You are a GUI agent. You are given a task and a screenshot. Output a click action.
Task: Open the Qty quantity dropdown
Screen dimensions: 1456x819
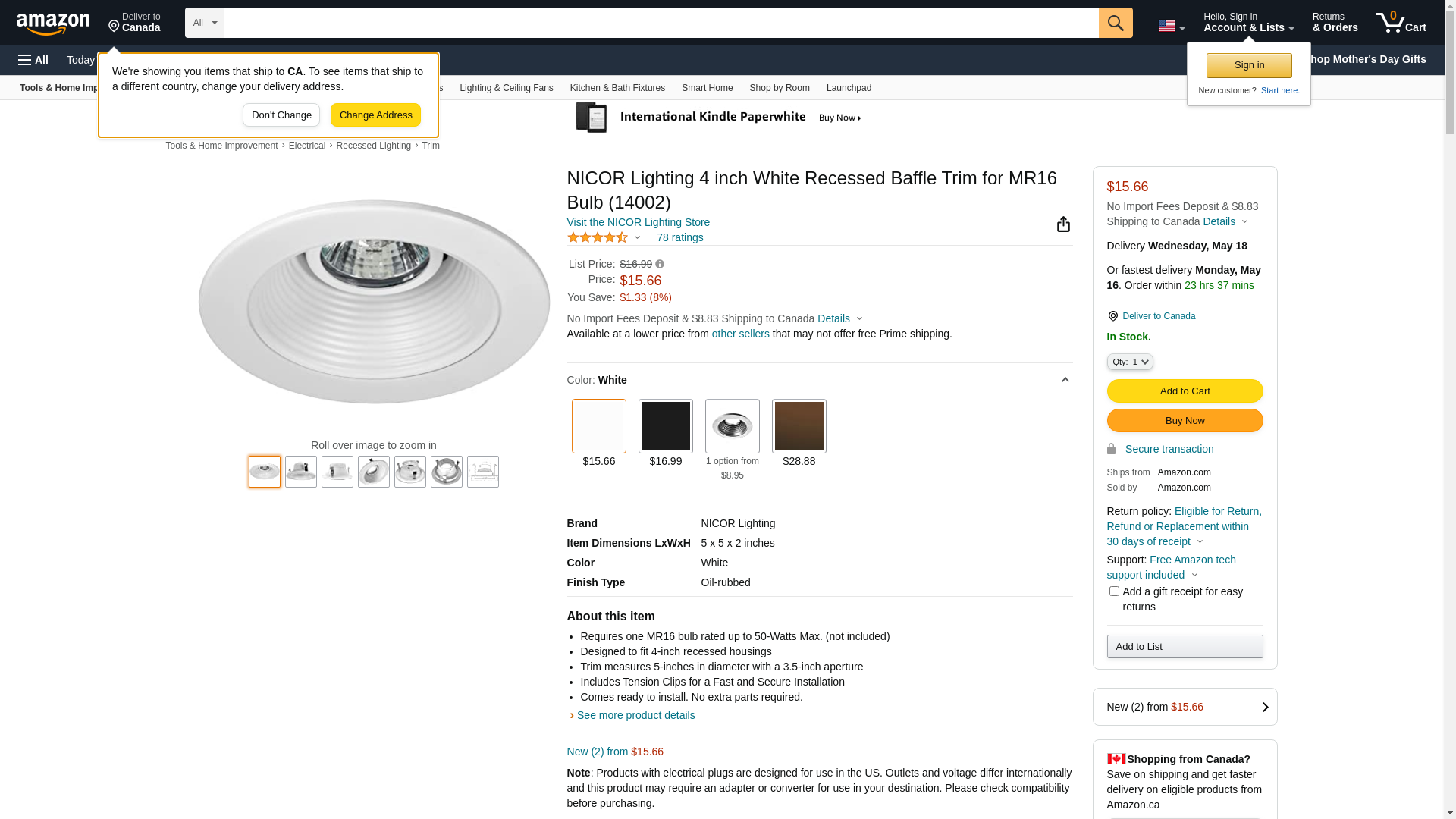point(1130,362)
